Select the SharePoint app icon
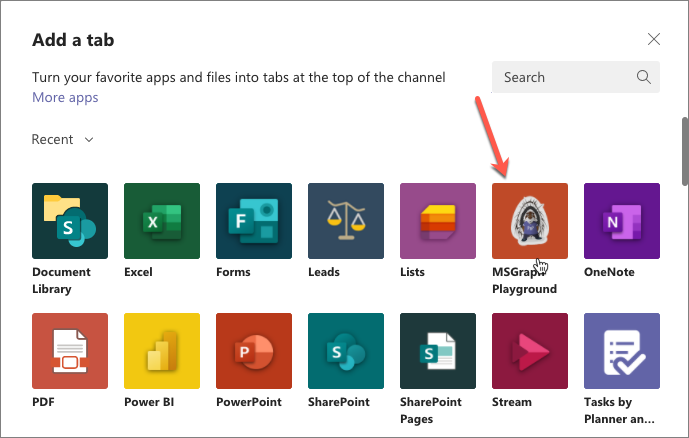 point(346,351)
